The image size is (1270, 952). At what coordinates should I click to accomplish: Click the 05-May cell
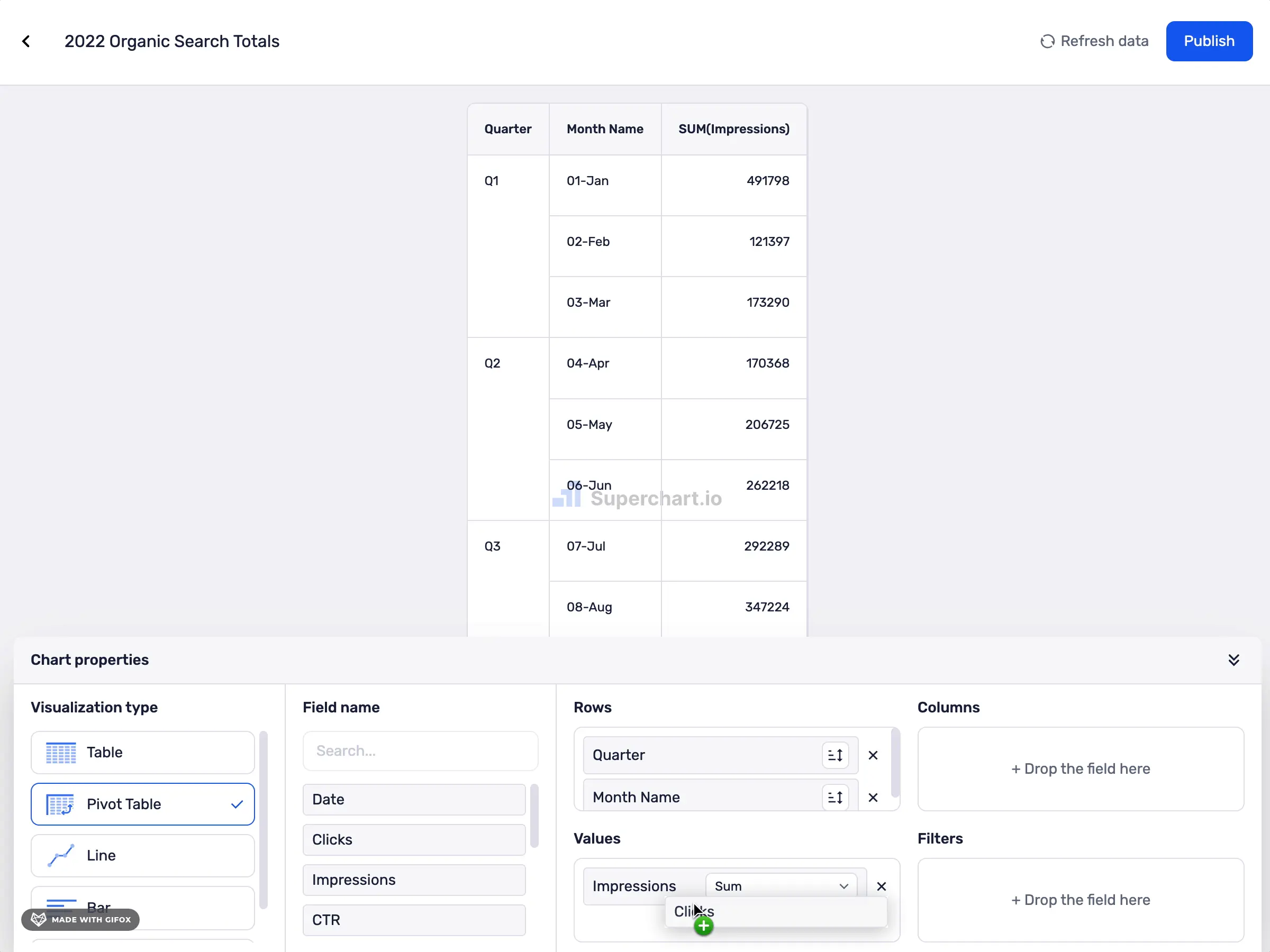pos(604,429)
